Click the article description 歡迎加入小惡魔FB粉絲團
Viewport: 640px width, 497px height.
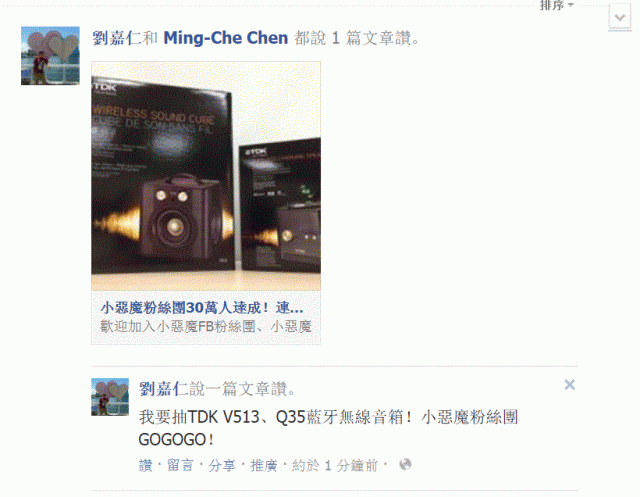click(x=206, y=326)
